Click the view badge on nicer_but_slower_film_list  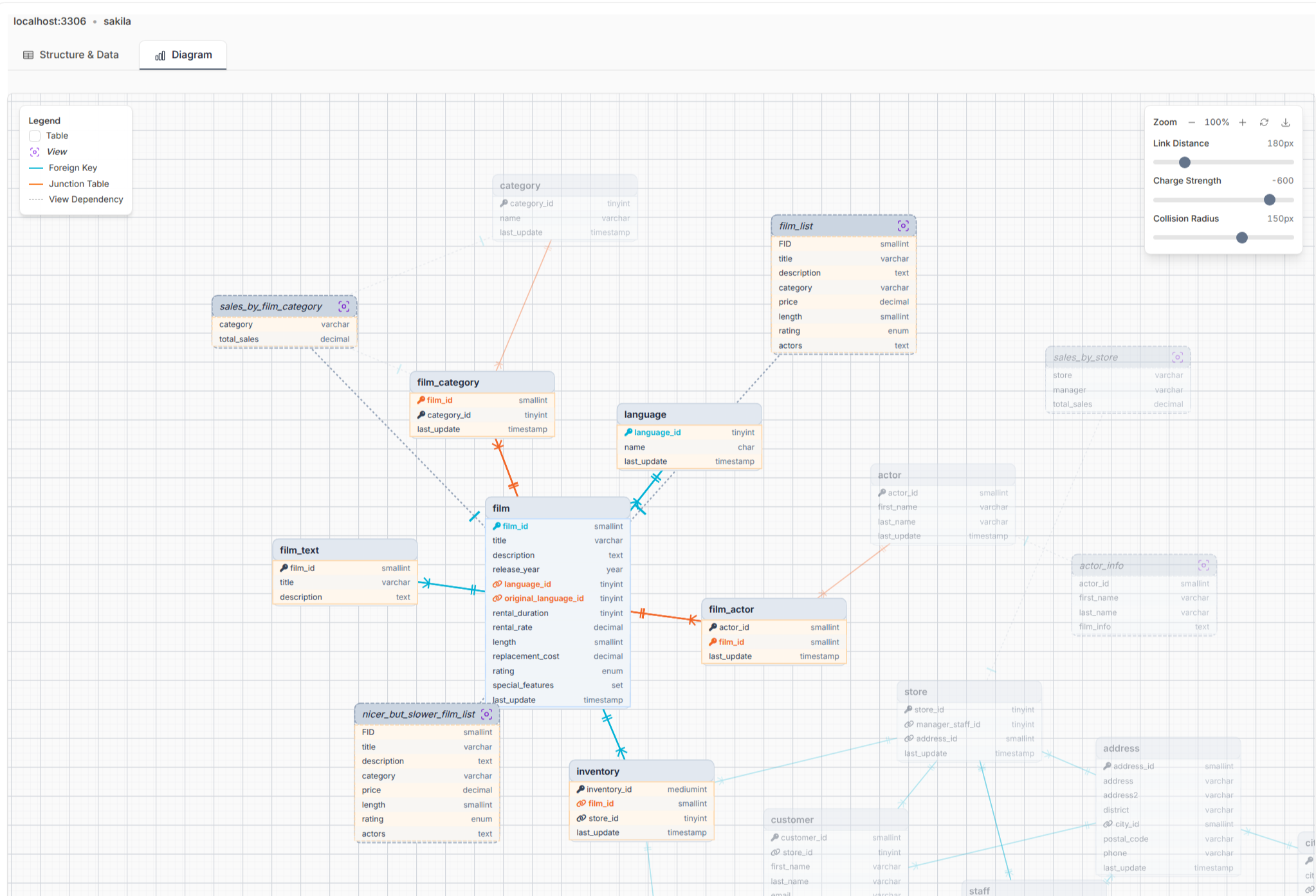(x=486, y=714)
